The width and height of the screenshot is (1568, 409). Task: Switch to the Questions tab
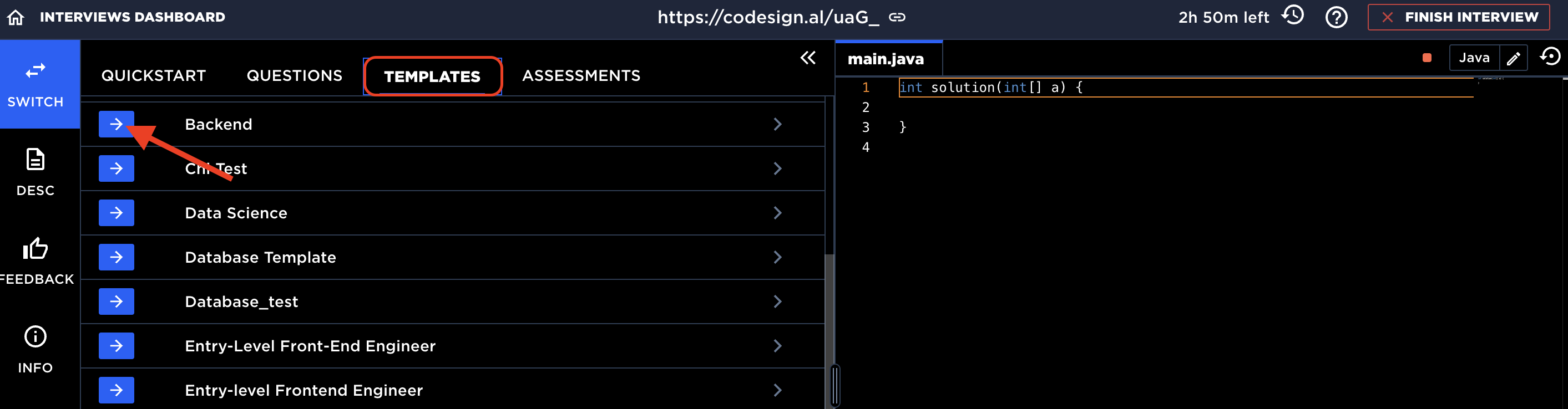(294, 75)
